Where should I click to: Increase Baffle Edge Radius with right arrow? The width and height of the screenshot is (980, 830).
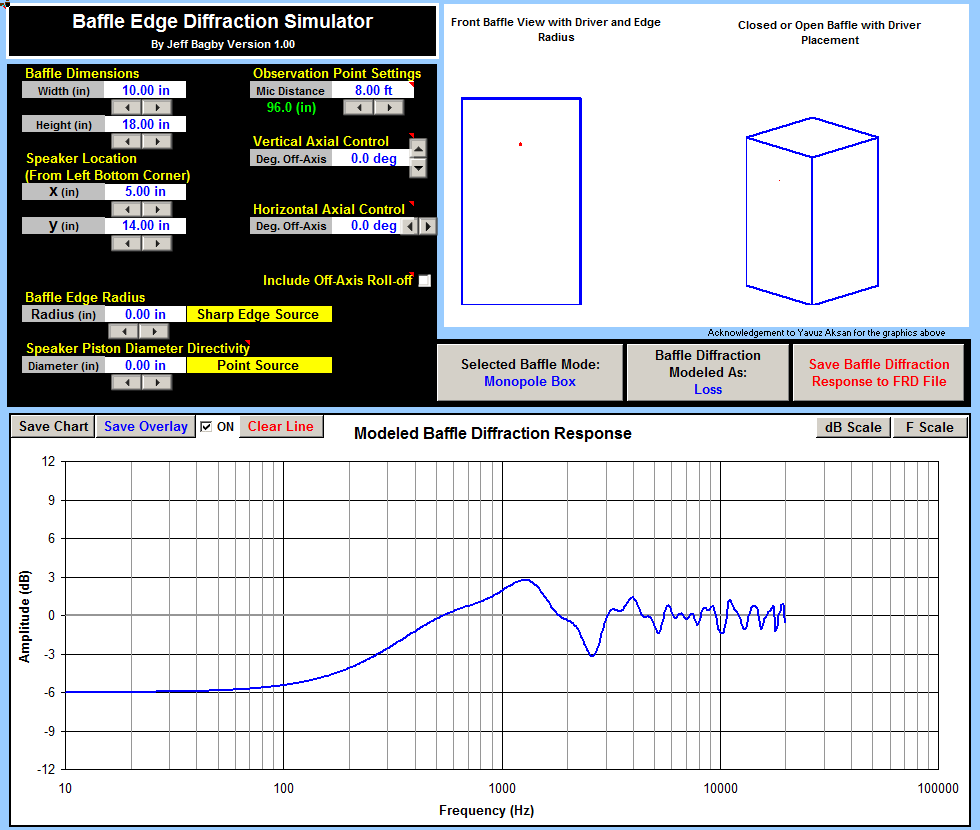tap(155, 331)
